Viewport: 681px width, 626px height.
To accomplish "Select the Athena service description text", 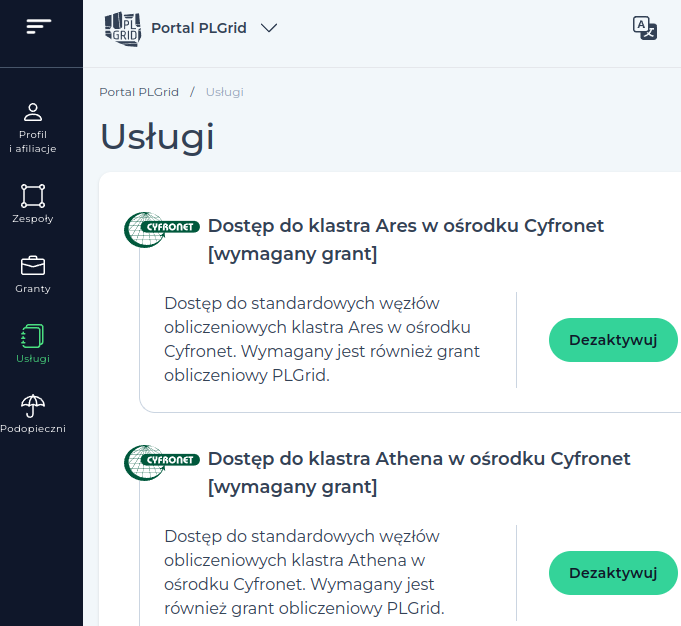I will (x=304, y=572).
